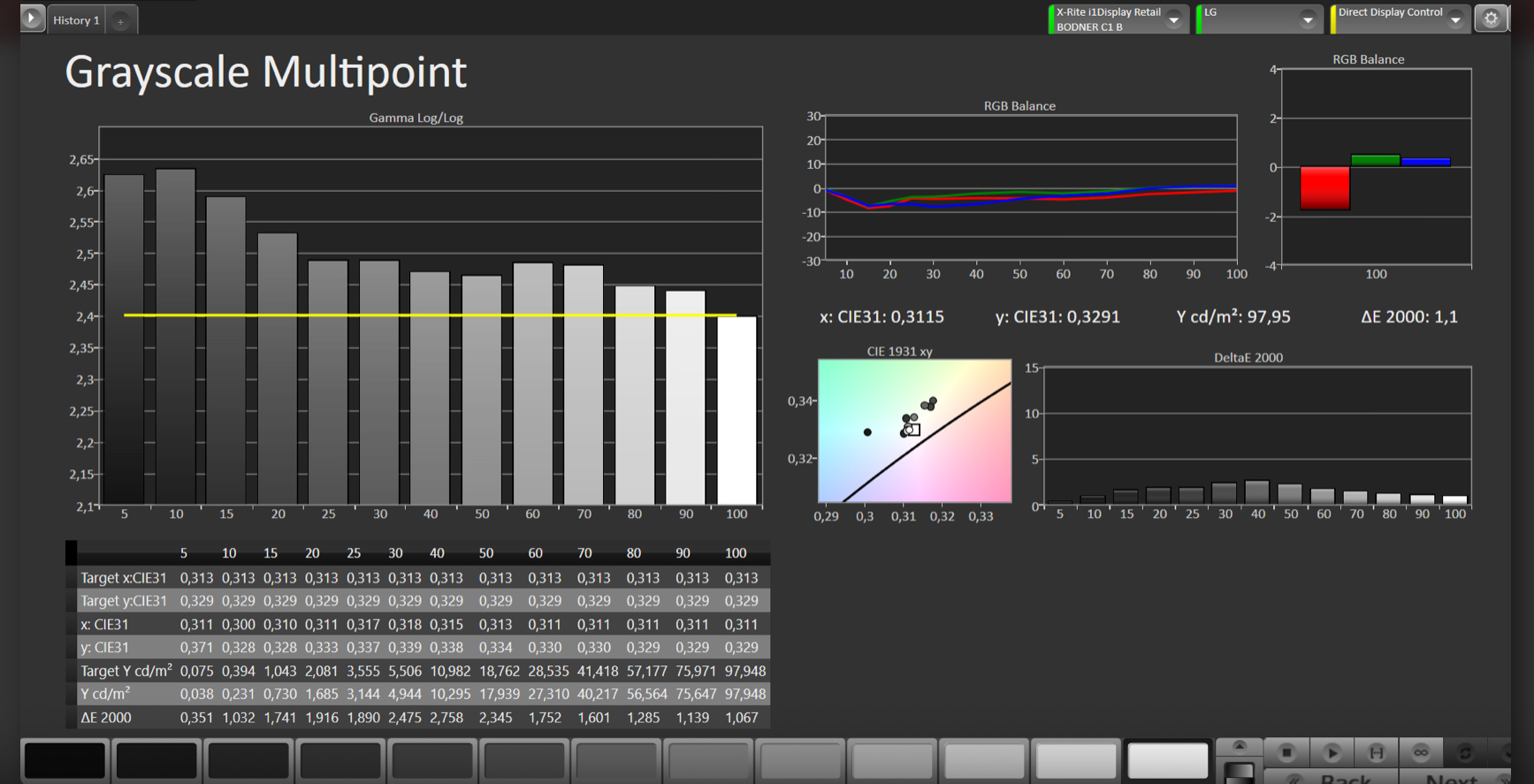The width and height of the screenshot is (1534, 784).
Task: Click table cell 0,351 in ΔE 2000 row
Action: pos(196,718)
